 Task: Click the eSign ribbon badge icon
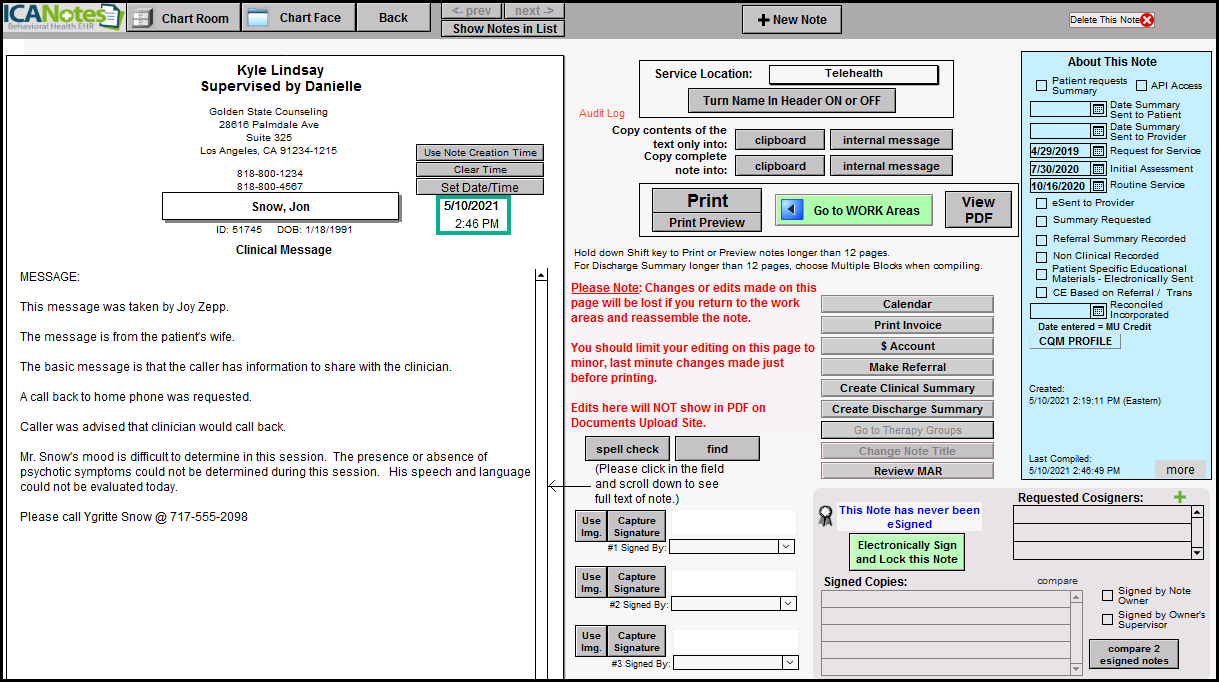coord(825,516)
